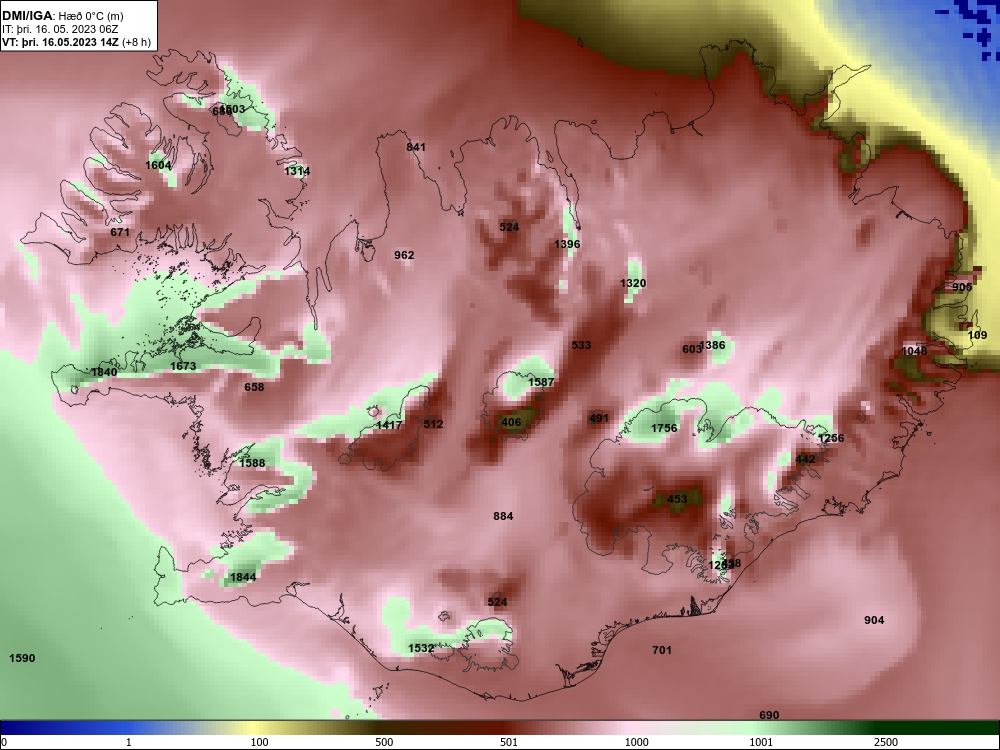Click the map value 841
This screenshot has width=1000, height=750.
click(416, 147)
